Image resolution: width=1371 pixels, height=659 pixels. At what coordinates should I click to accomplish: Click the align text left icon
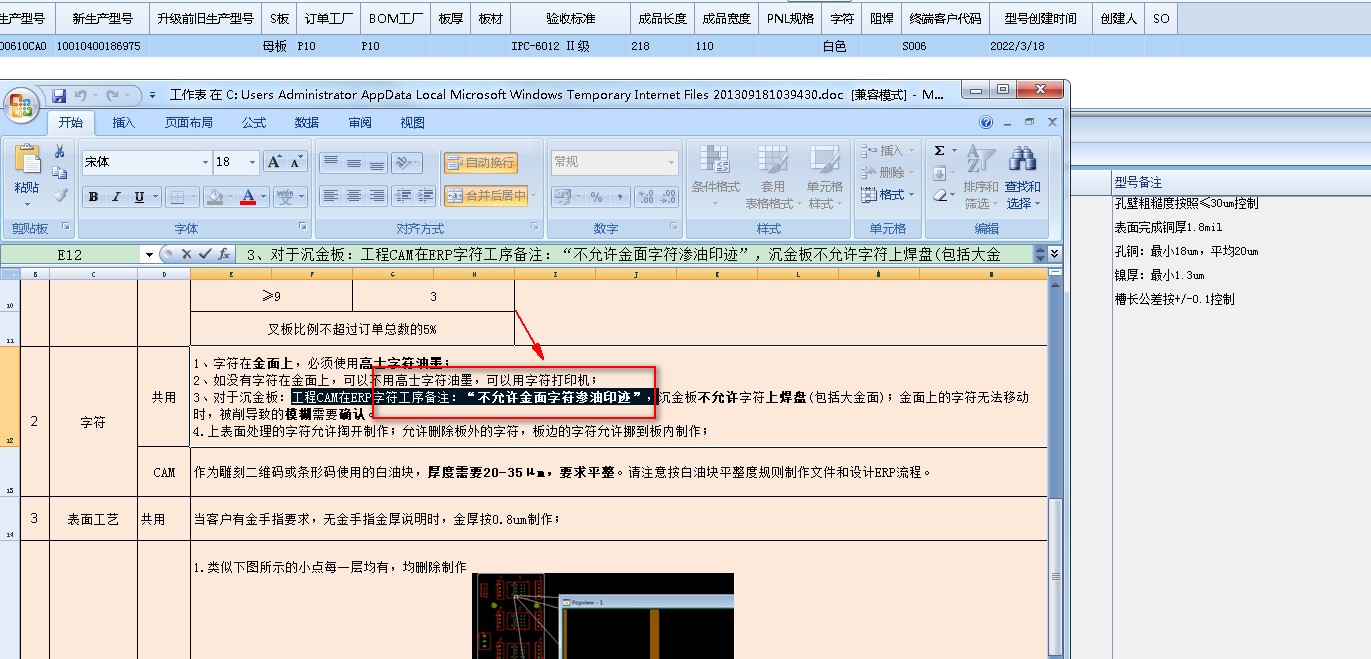[x=331, y=196]
